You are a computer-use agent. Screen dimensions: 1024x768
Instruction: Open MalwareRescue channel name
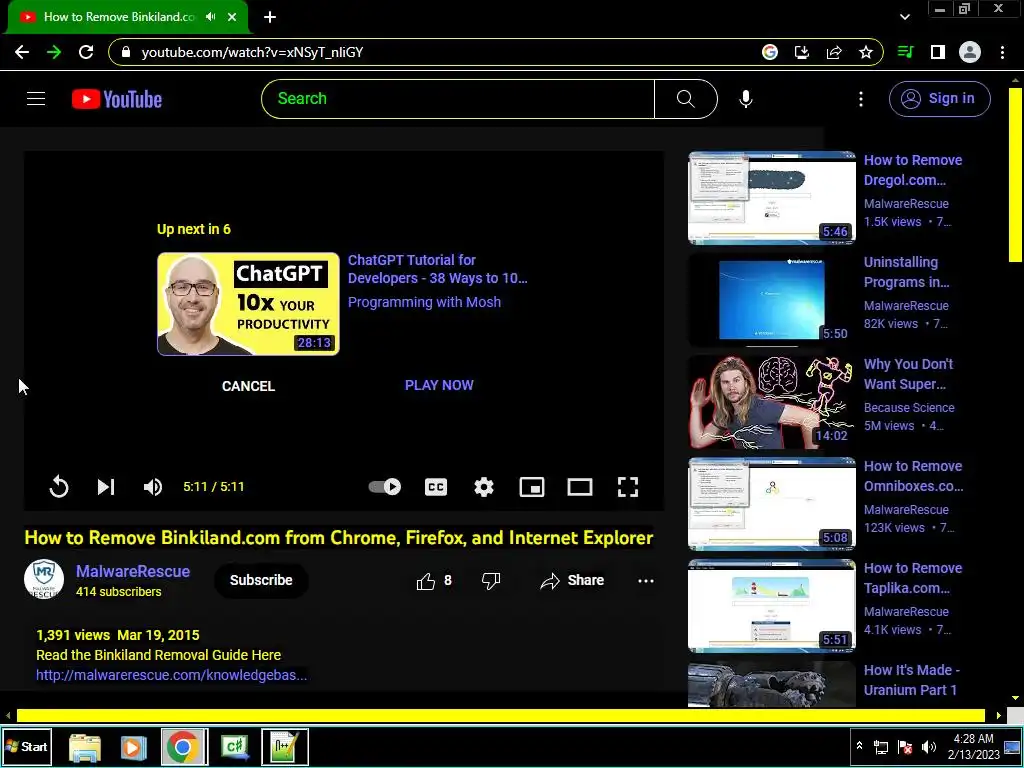[133, 571]
